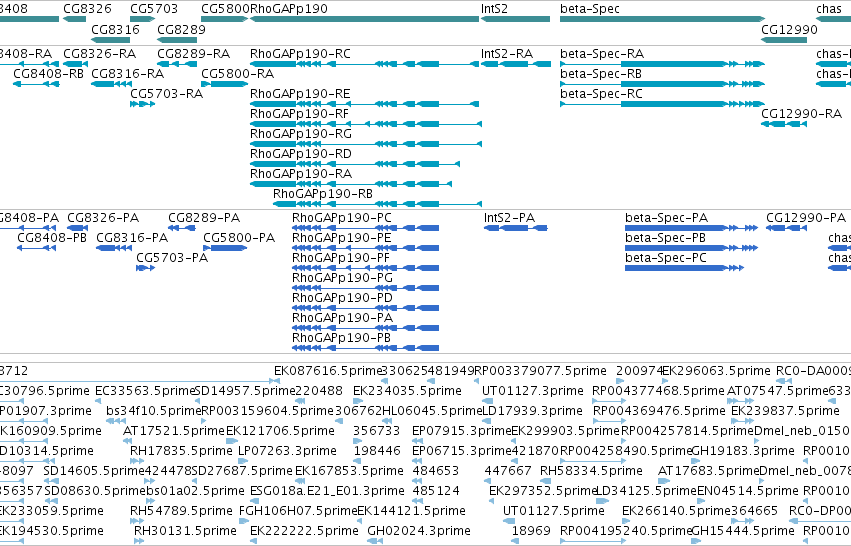Viewport: 851px width, 546px height.
Task: Select the CG5703-PA protein label
Action: (x=172, y=258)
